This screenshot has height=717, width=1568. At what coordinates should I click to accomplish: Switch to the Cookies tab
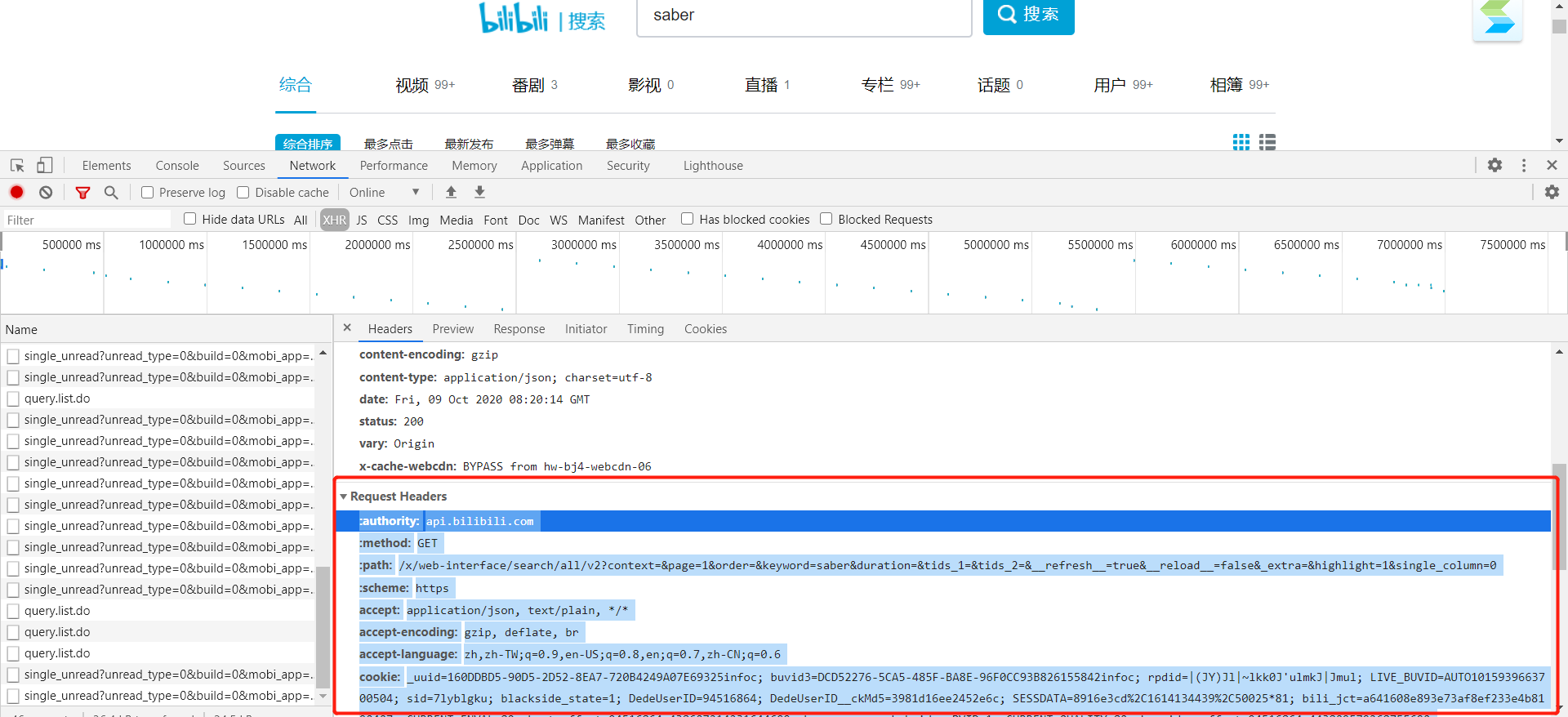coord(706,329)
